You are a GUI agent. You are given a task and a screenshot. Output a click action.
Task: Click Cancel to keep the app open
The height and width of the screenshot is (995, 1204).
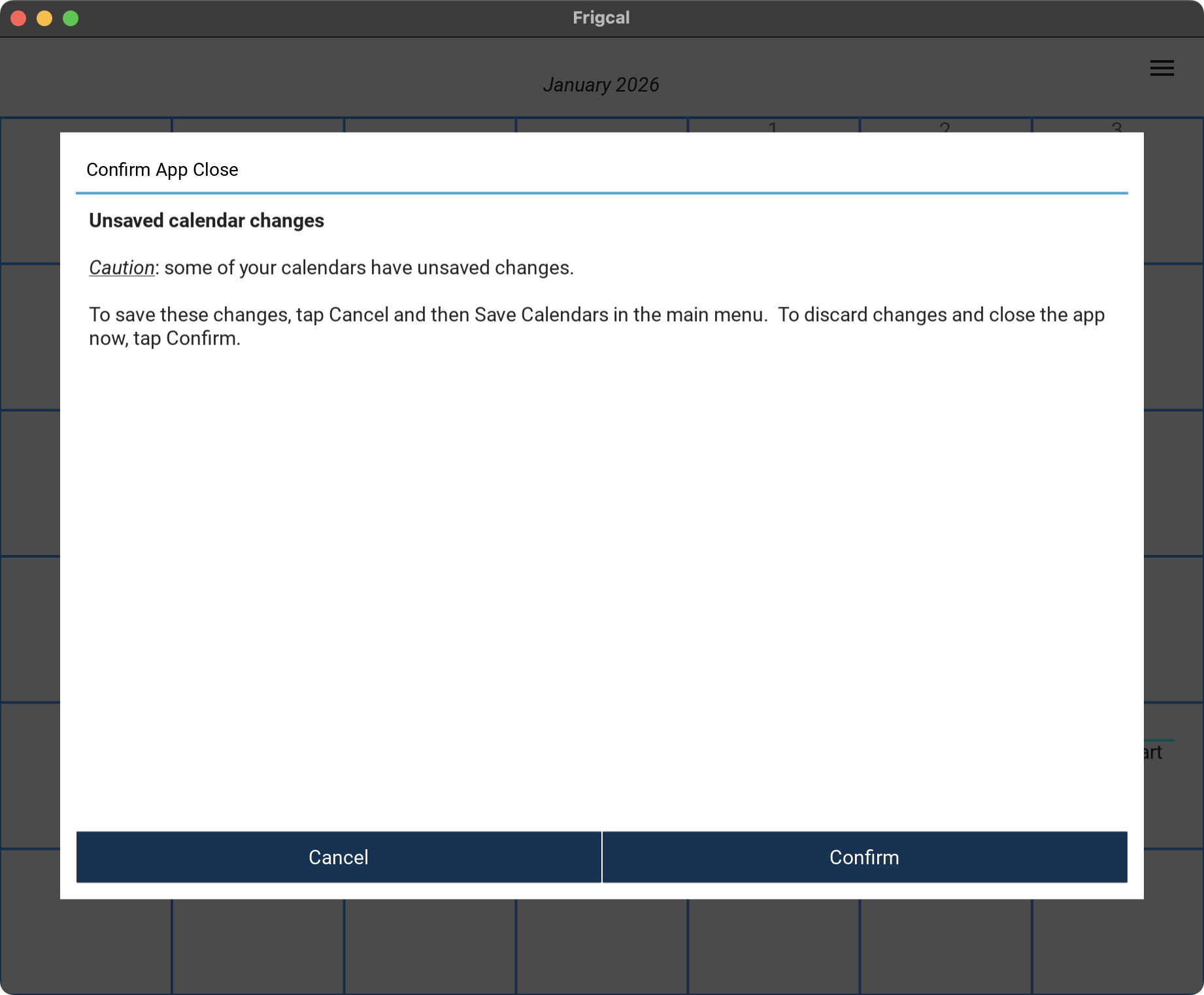pyautogui.click(x=339, y=856)
